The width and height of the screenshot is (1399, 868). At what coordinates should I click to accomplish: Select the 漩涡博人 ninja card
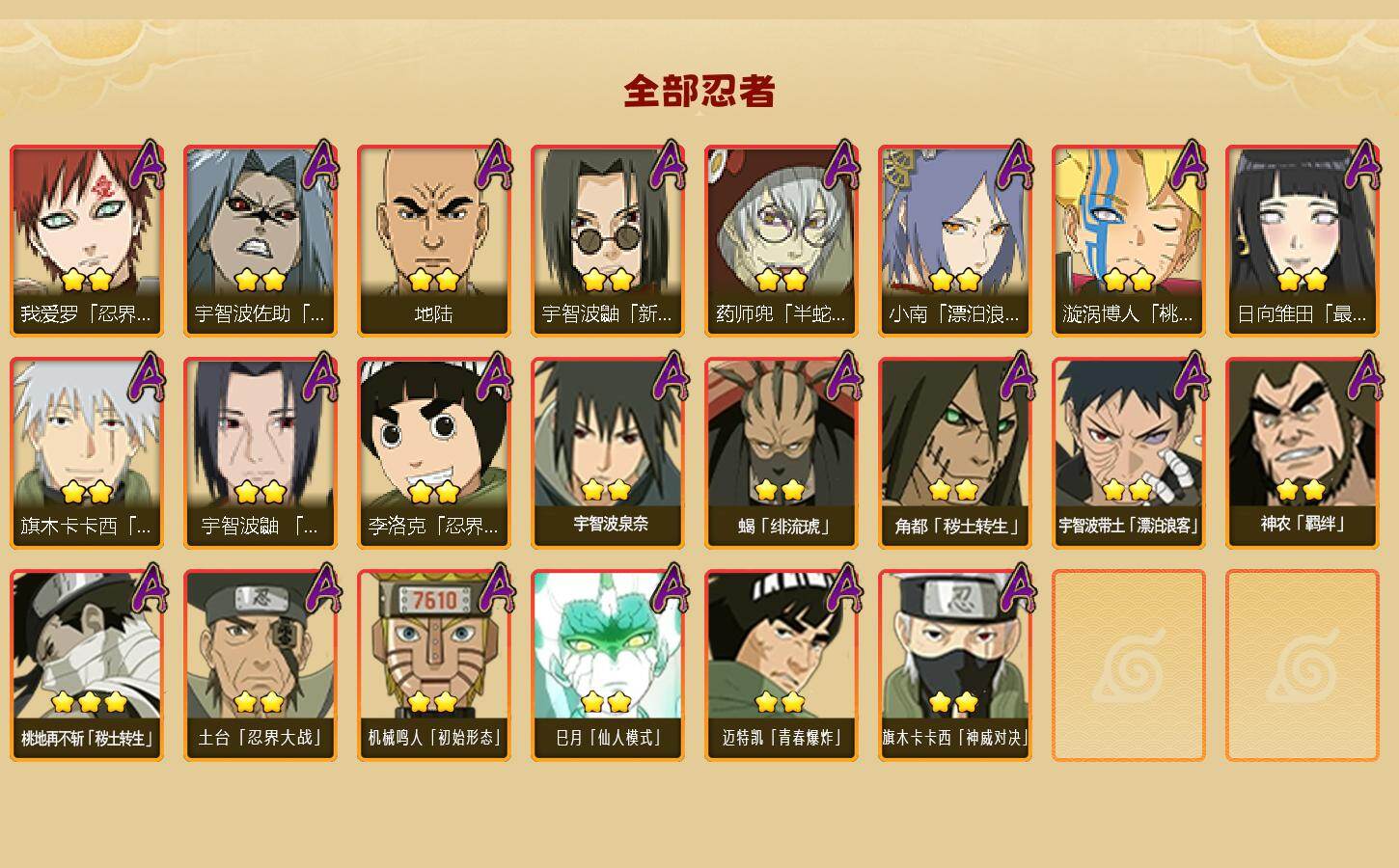tap(1129, 241)
